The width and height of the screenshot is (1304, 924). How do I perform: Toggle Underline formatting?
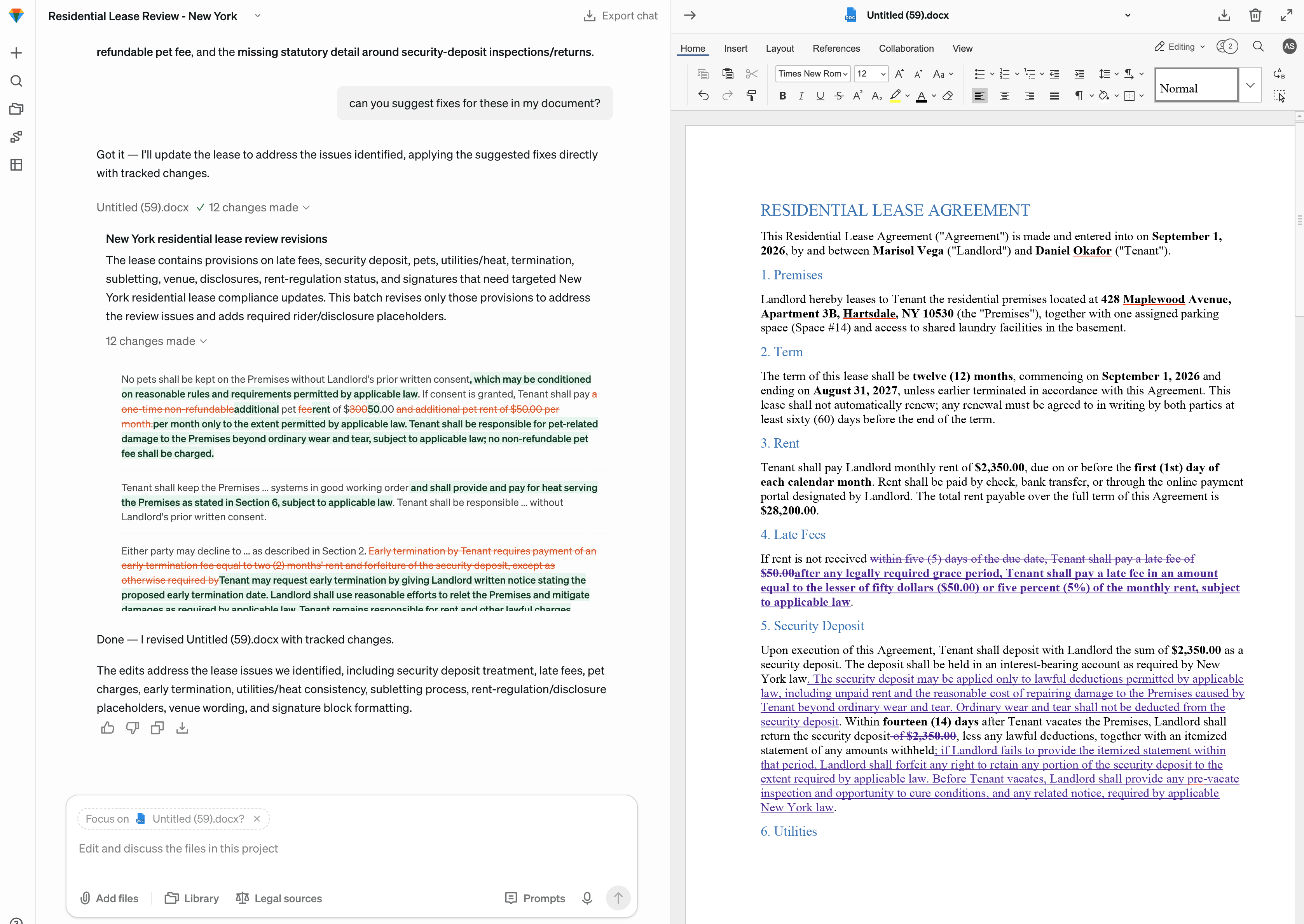(820, 96)
